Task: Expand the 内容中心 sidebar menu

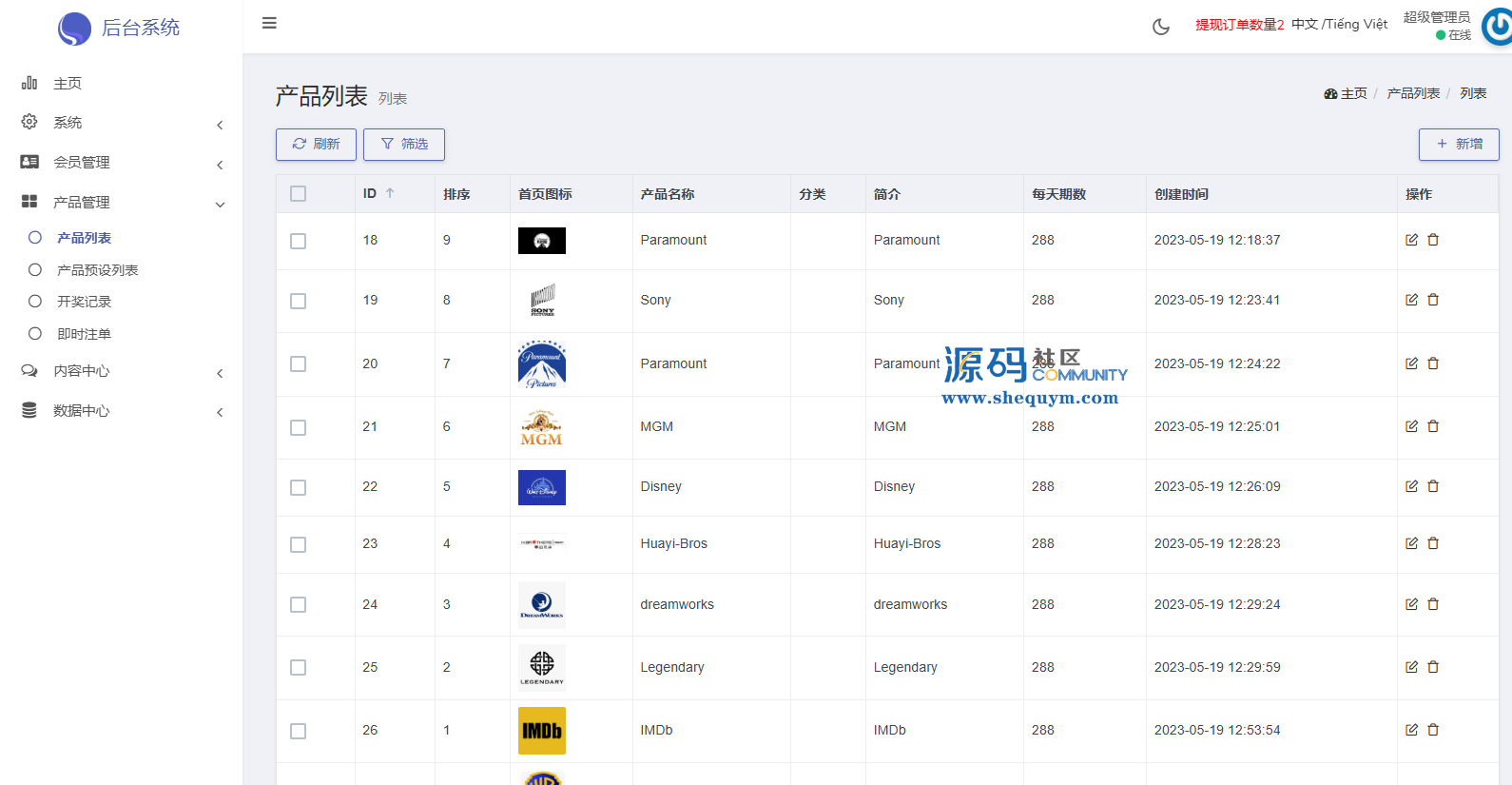Action: coord(122,371)
